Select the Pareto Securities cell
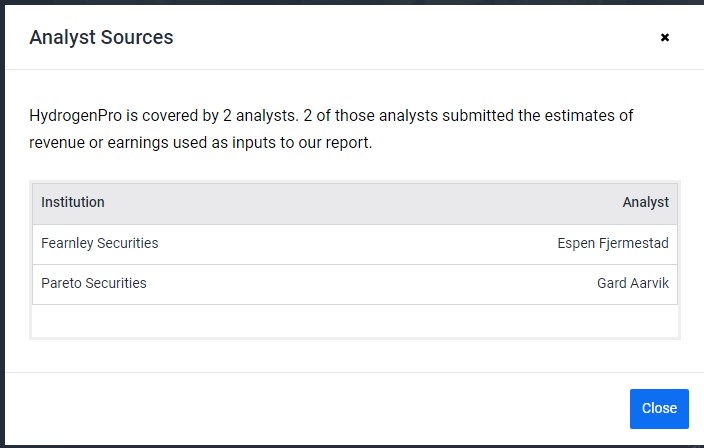This screenshot has height=448, width=704. click(94, 283)
